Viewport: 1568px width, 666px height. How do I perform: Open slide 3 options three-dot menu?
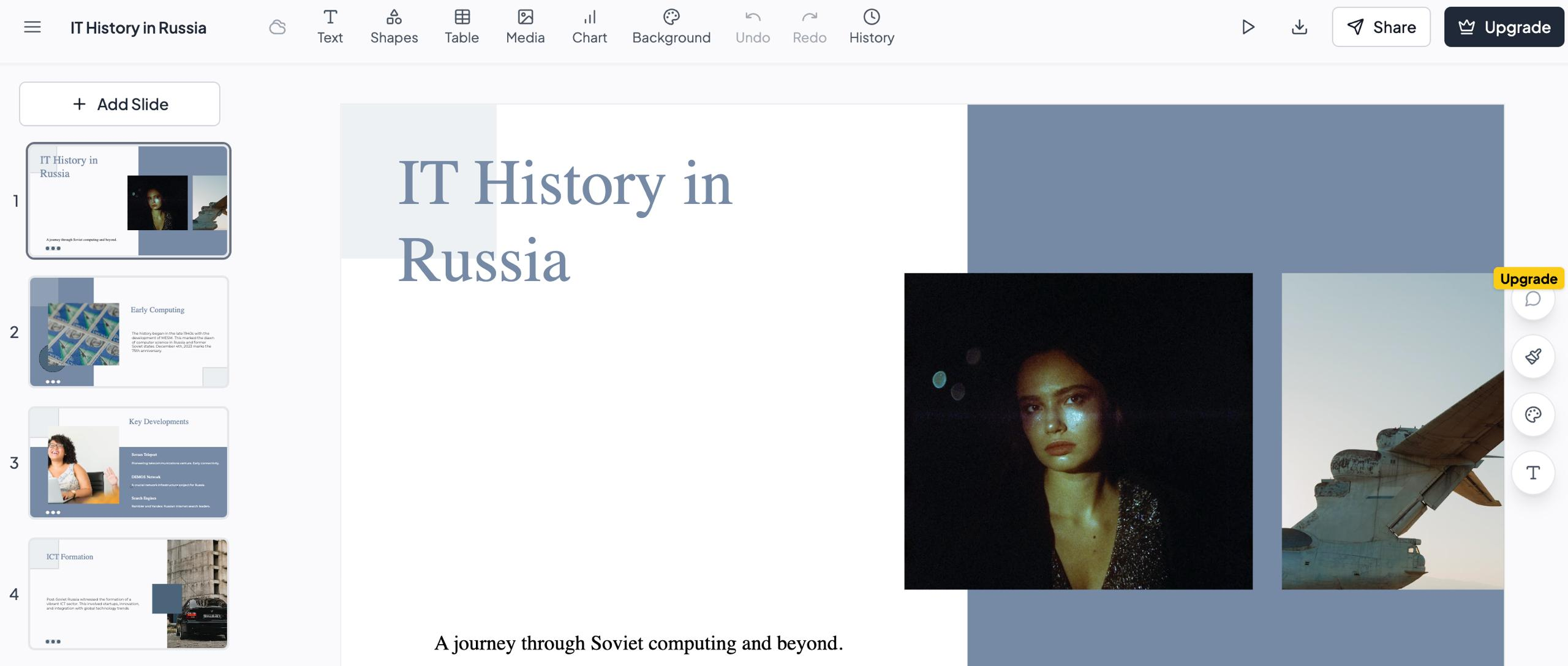tap(53, 512)
